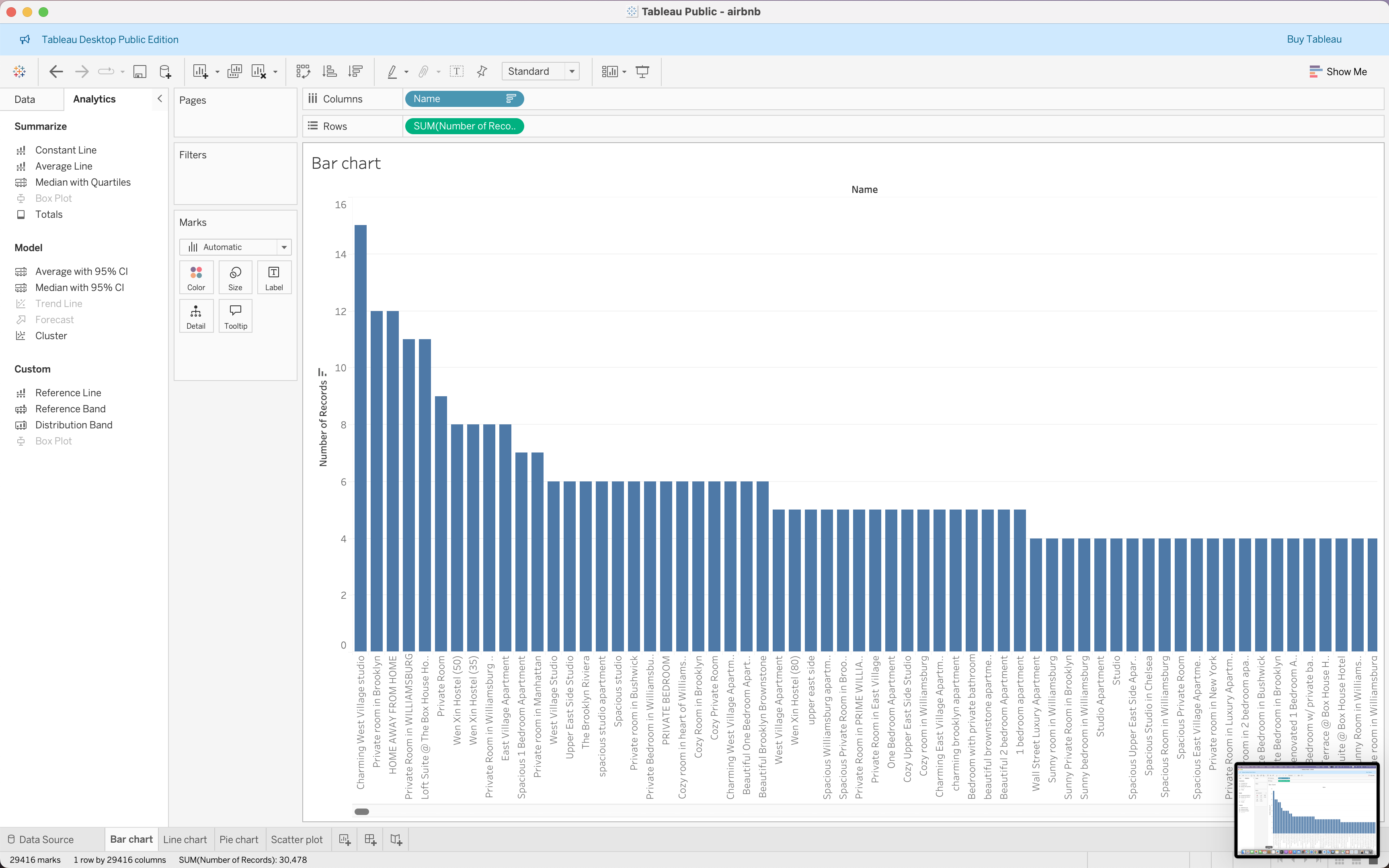1389x868 pixels.
Task: Open the Marks type Automatic dropdown
Action: (x=284, y=247)
